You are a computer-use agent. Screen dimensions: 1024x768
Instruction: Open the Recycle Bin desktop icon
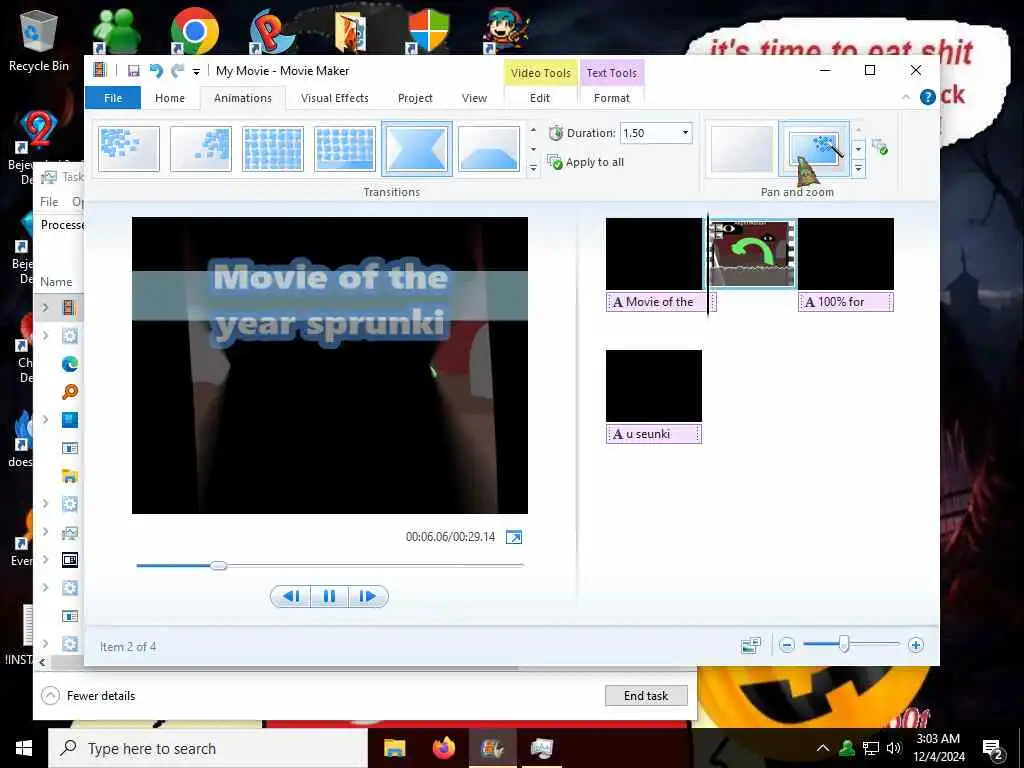point(39,40)
